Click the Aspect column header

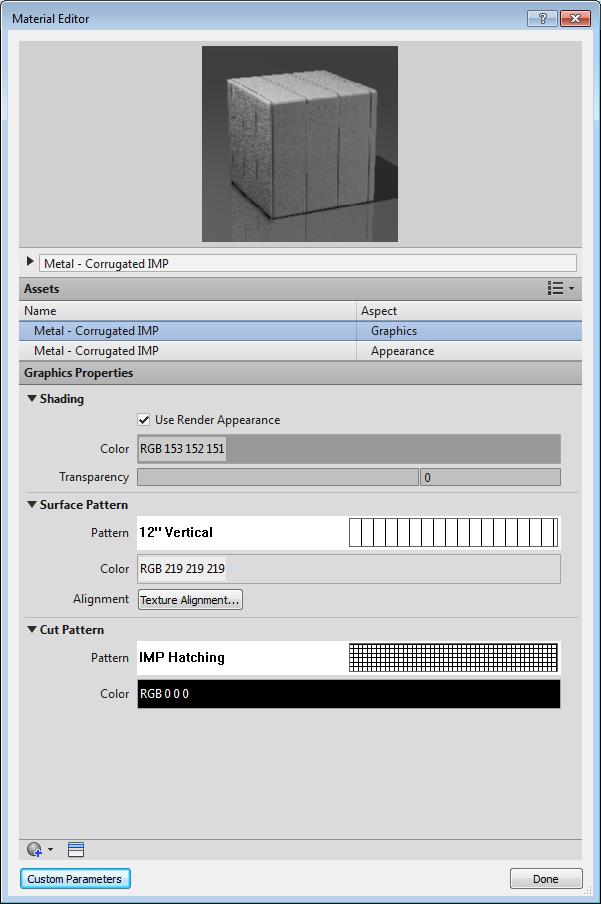point(469,311)
